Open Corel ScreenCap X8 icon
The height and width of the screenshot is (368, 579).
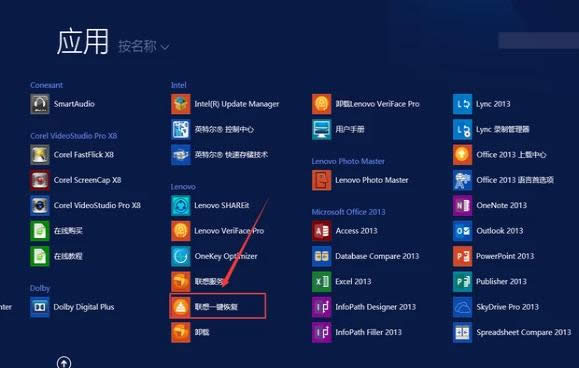[x=40, y=180]
